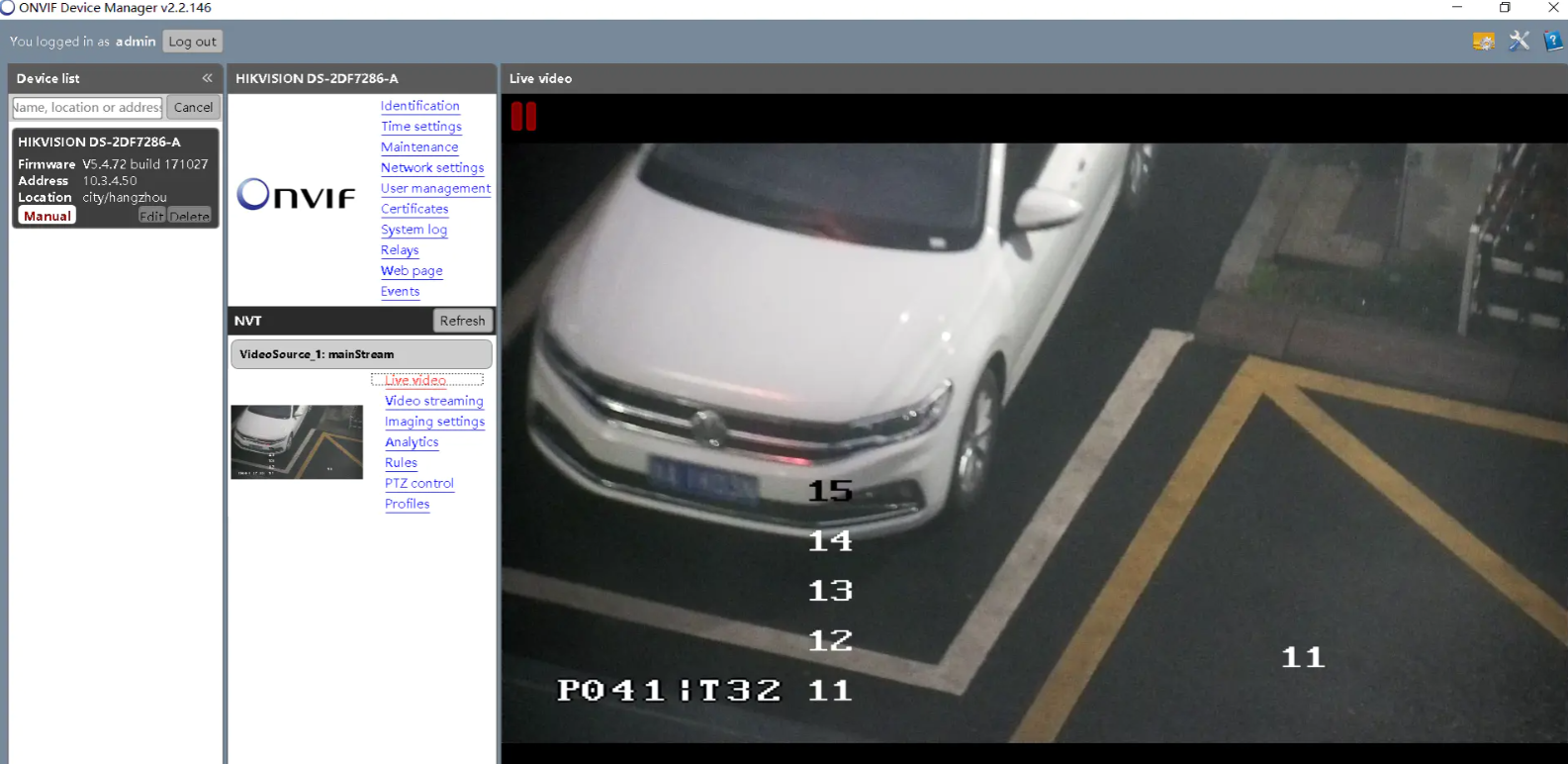
Task: Open the wrench and screwdriver settings icon
Action: (x=1519, y=41)
